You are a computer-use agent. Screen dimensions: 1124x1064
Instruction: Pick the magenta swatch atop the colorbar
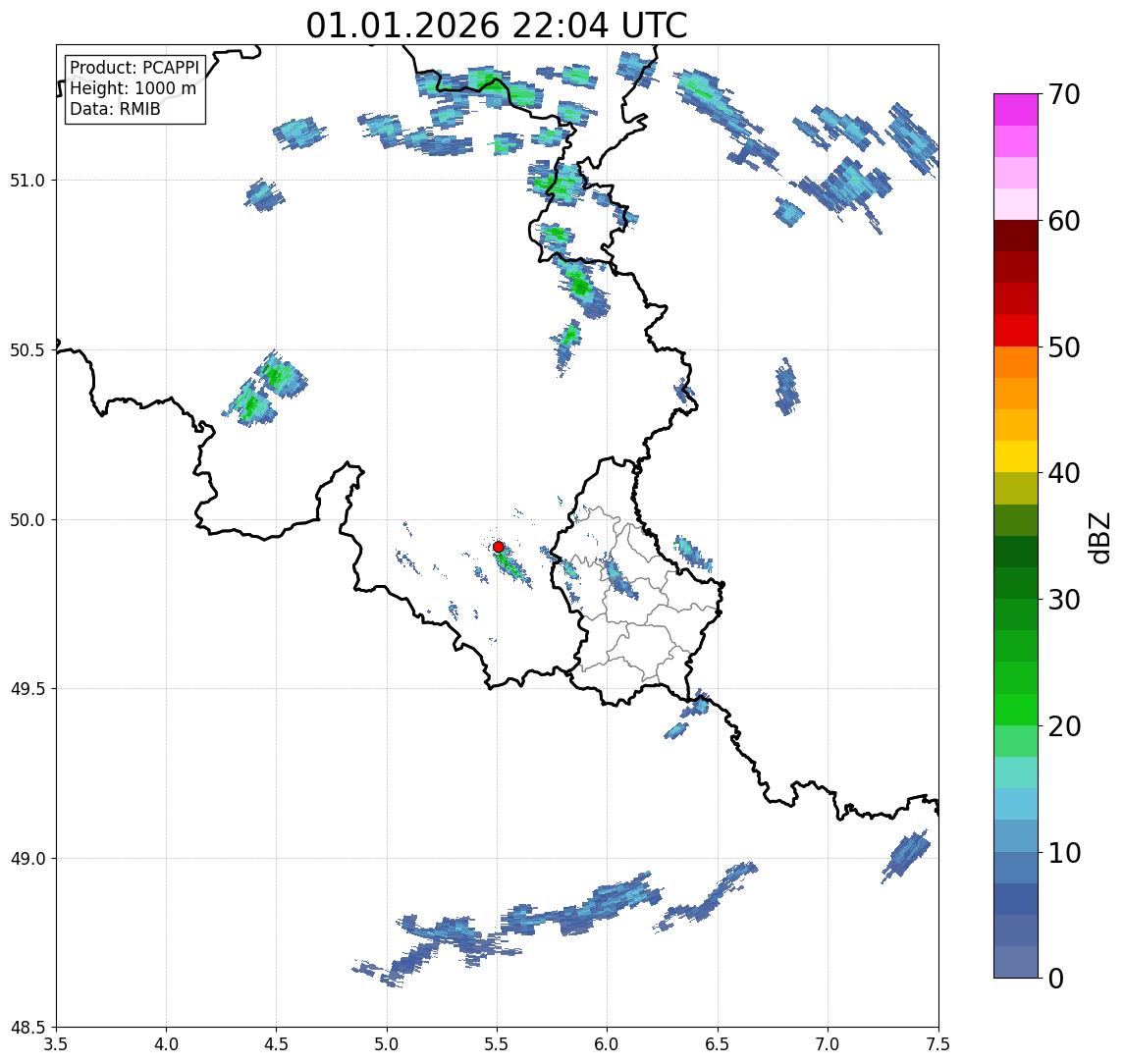(x=1016, y=110)
